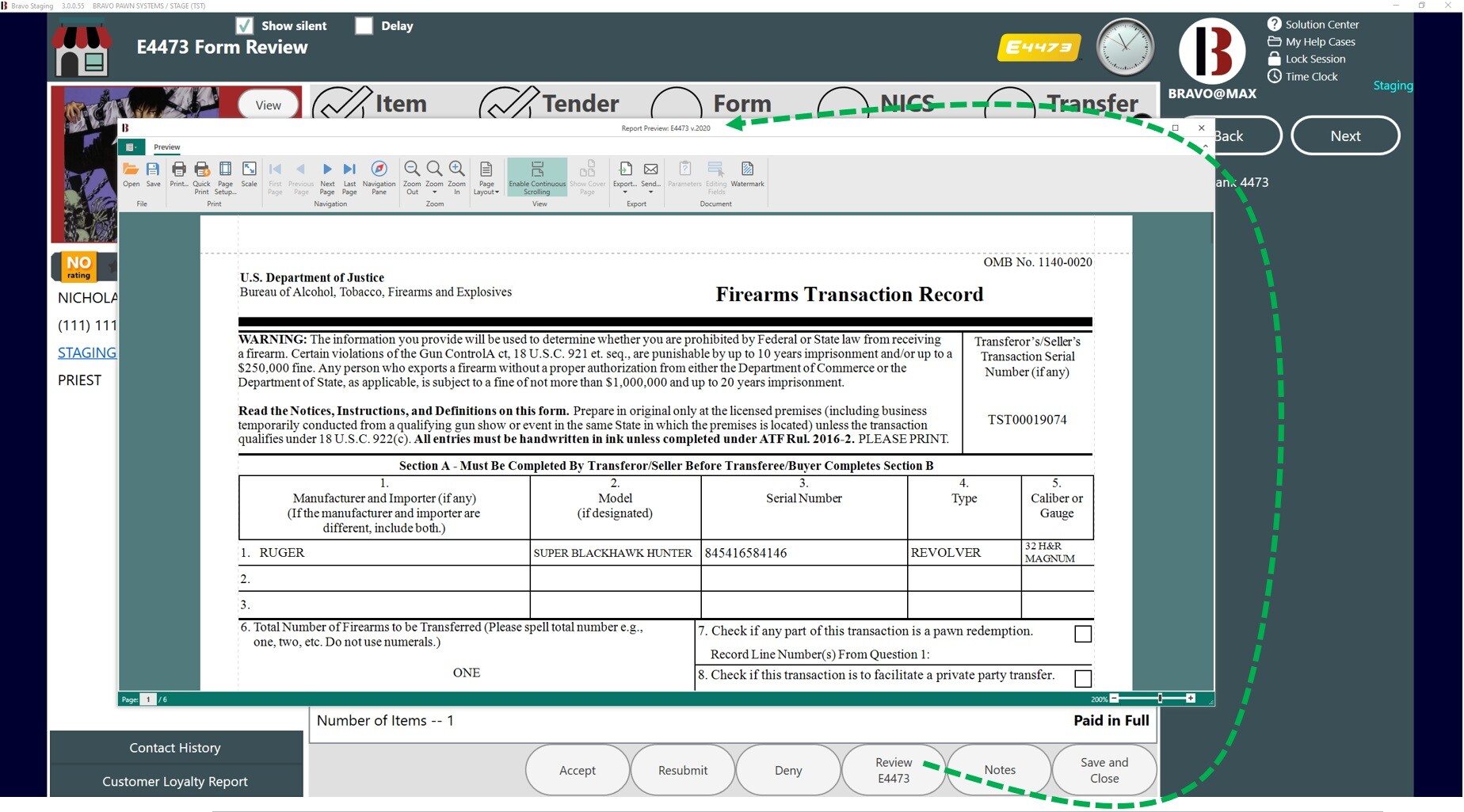
Task: Open Customer Loyalty Report
Action: pos(175,781)
